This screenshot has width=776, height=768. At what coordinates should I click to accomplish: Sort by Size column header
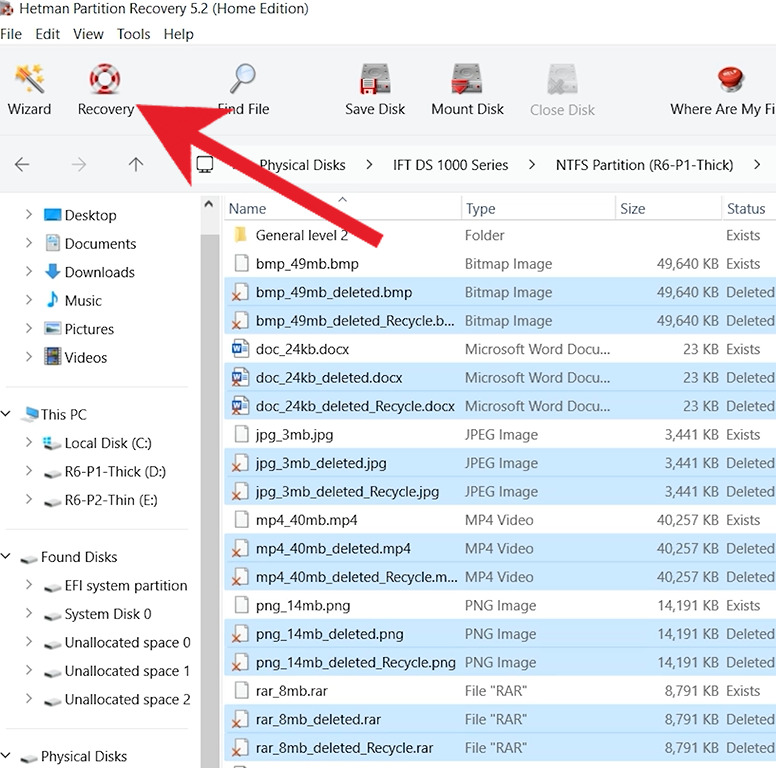tap(668, 208)
